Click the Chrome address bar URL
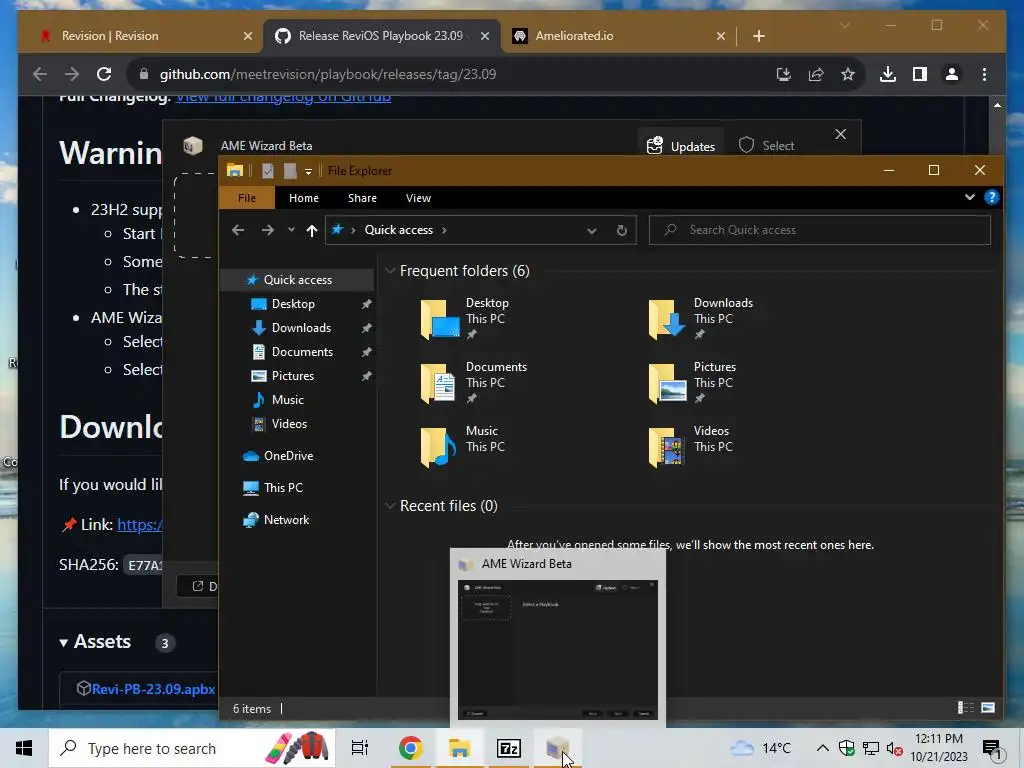Image resolution: width=1024 pixels, height=768 pixels. coord(328,74)
